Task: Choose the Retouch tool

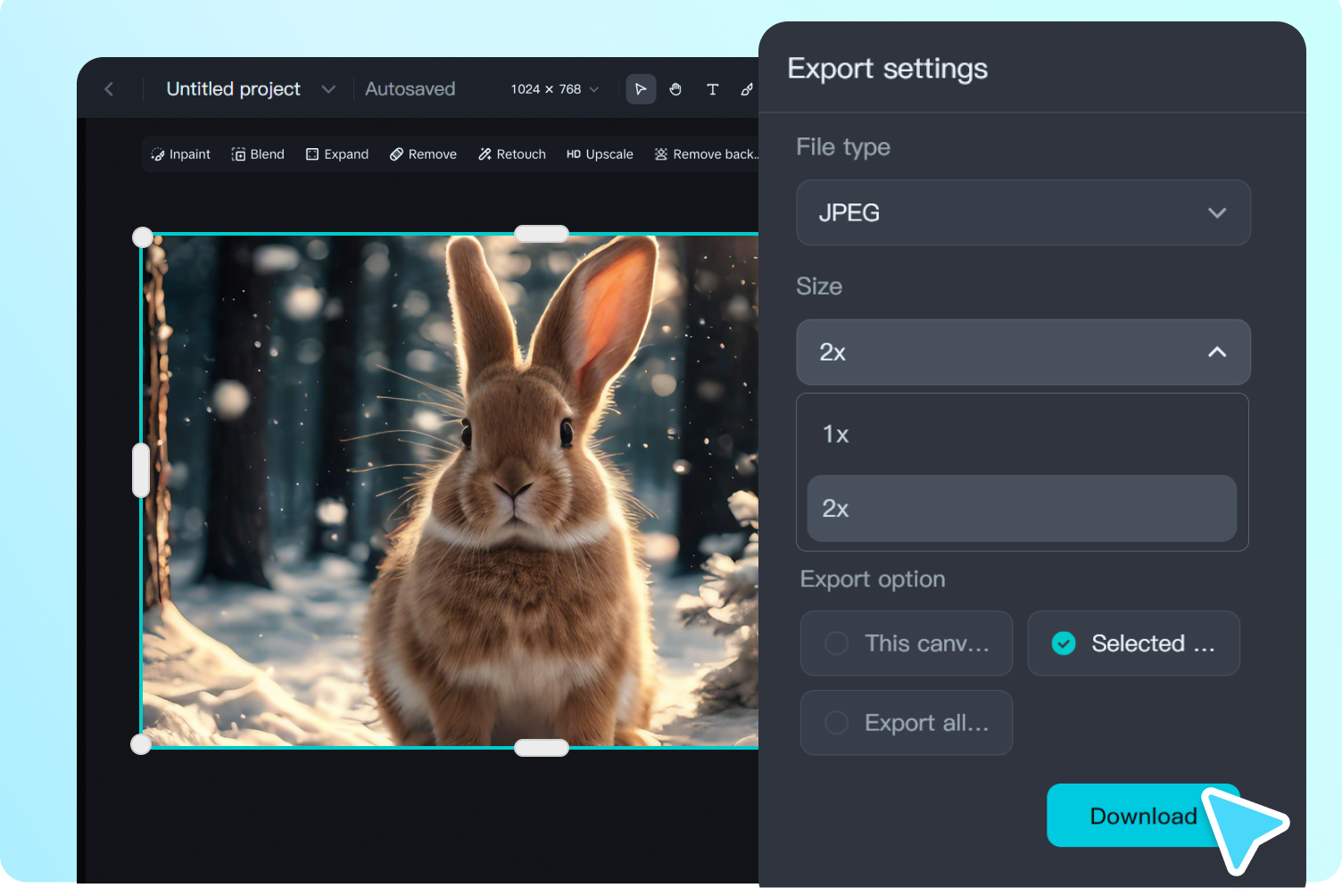Action: click(511, 153)
